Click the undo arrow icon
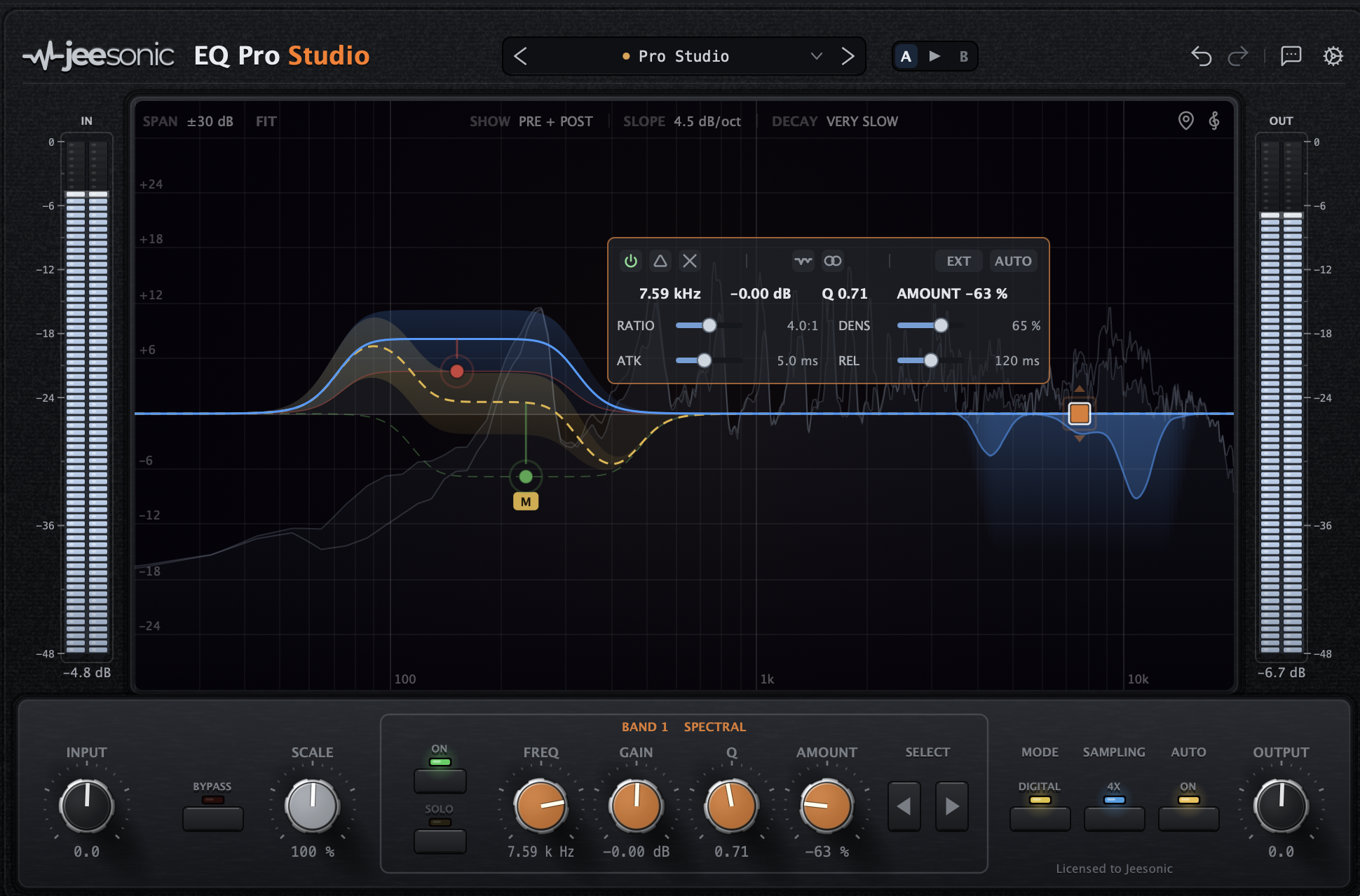 click(1201, 56)
